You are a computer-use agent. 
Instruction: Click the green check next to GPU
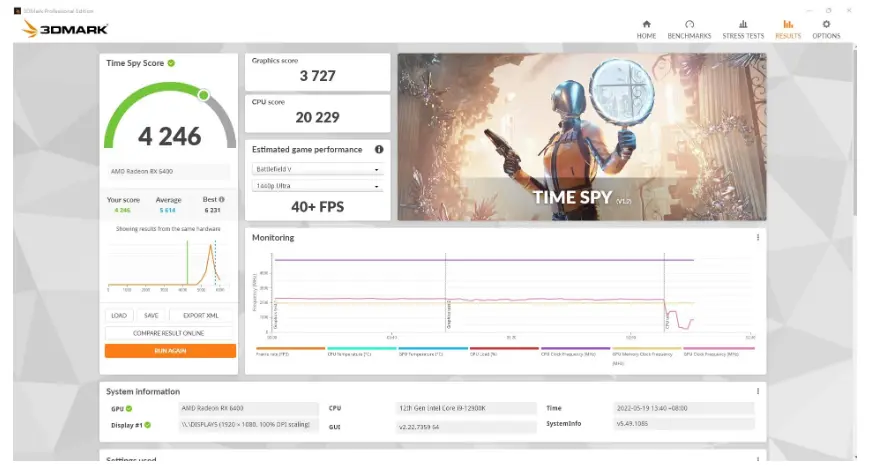129,409
